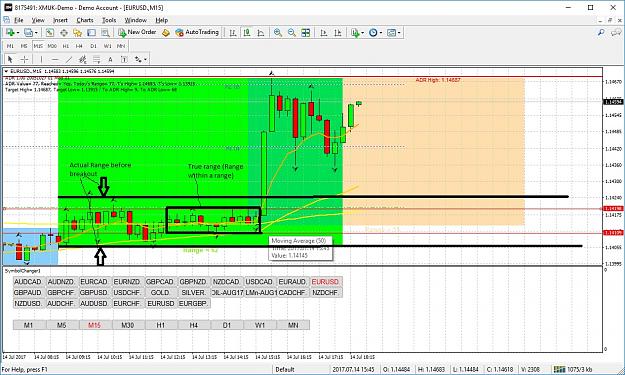Screen dimensions: 625x375
Task: Open the Window menu
Action: (136, 20)
